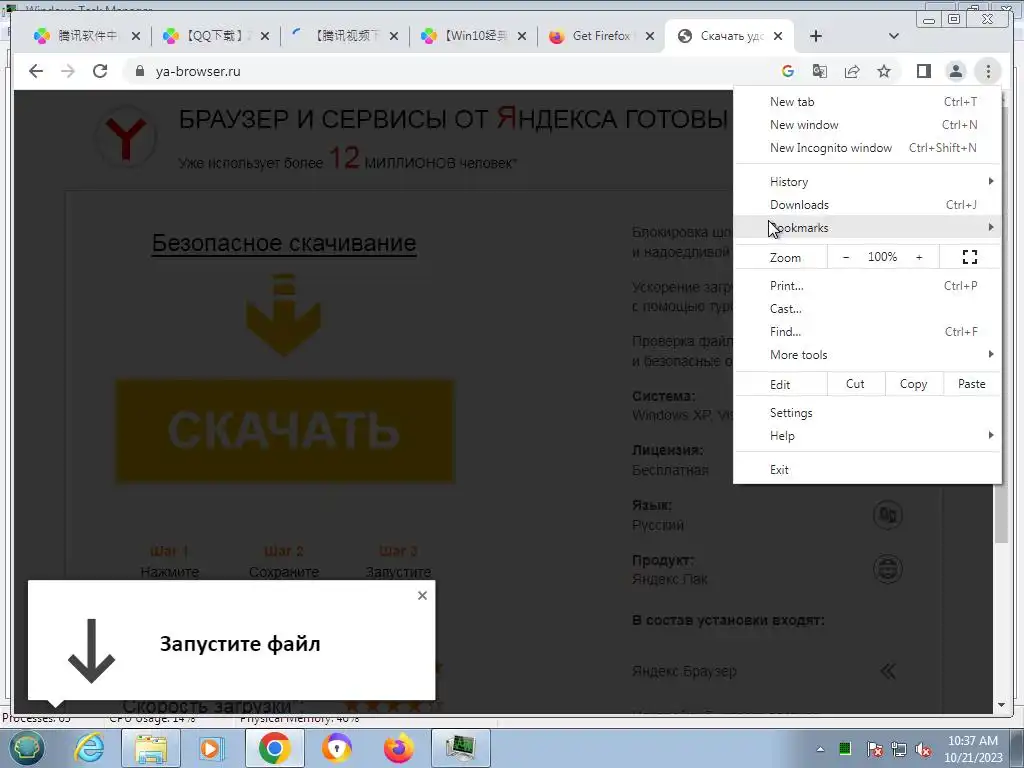Close the Запустите файл popup
The image size is (1024, 768).
pos(422,595)
